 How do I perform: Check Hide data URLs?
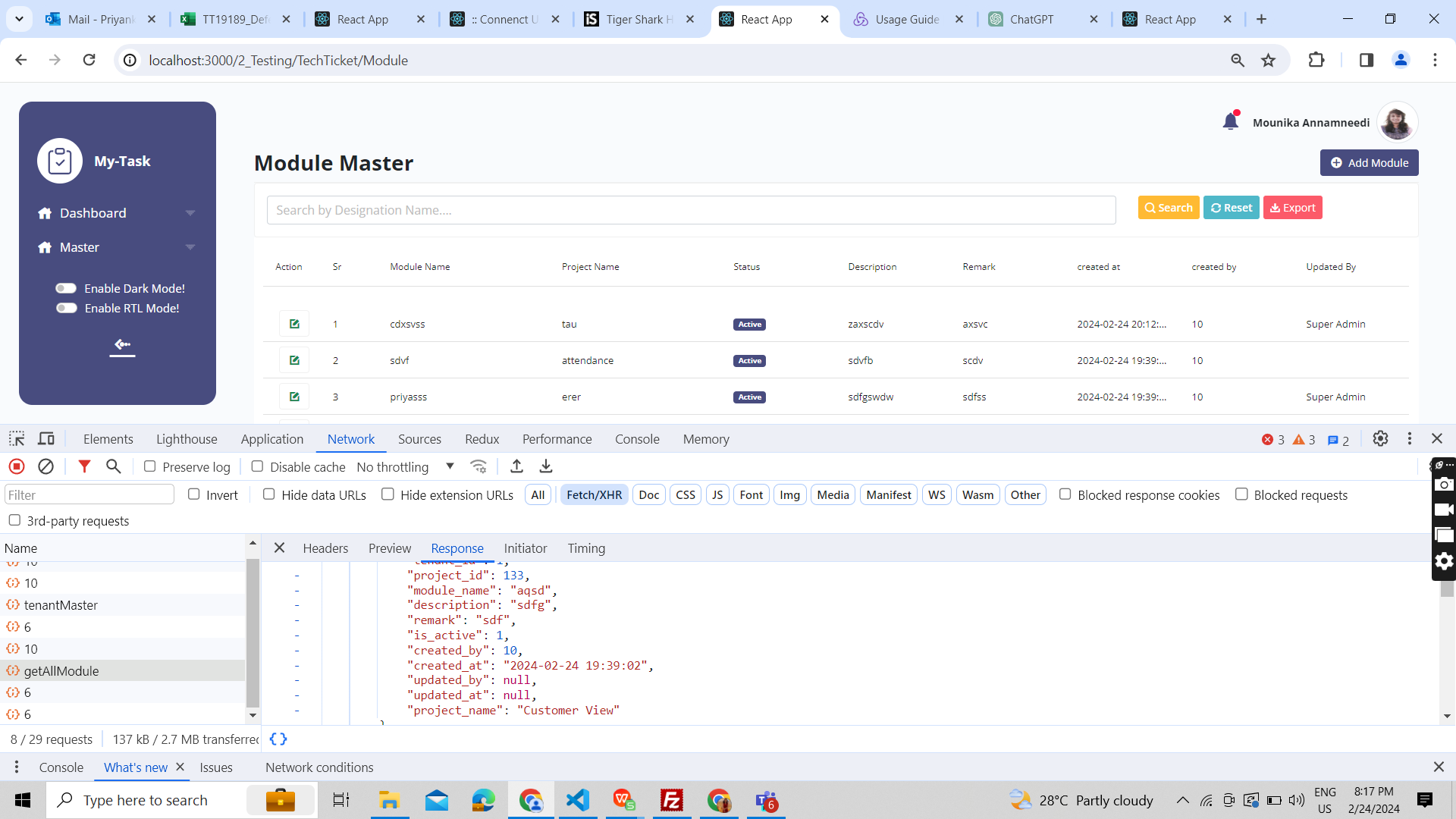[x=268, y=494]
